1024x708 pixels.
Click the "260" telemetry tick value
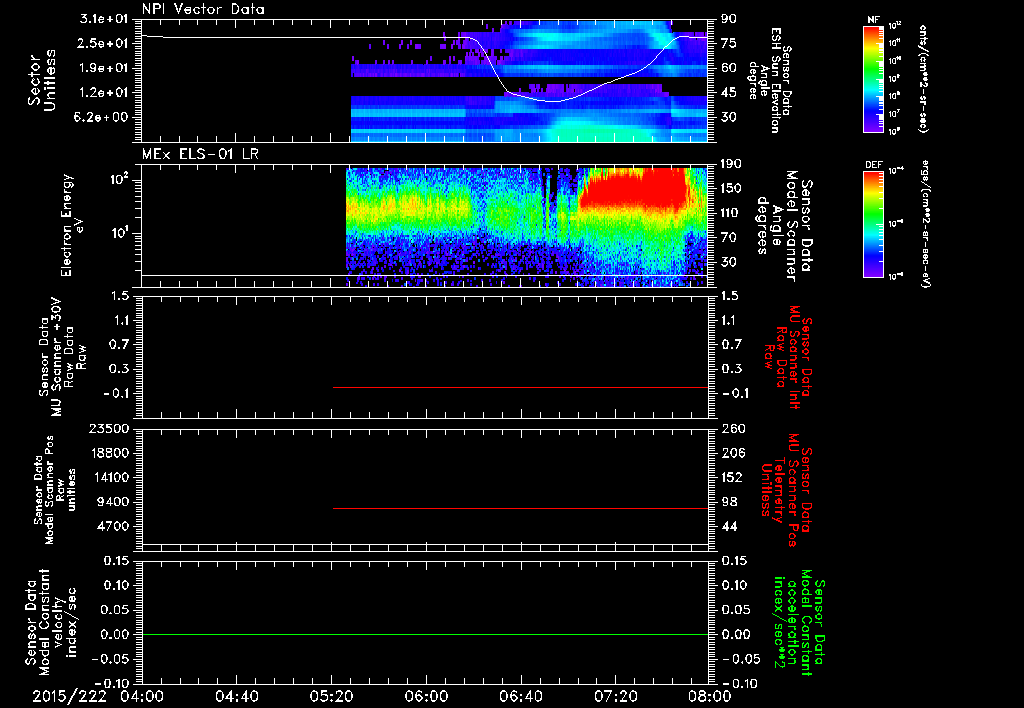click(x=733, y=429)
